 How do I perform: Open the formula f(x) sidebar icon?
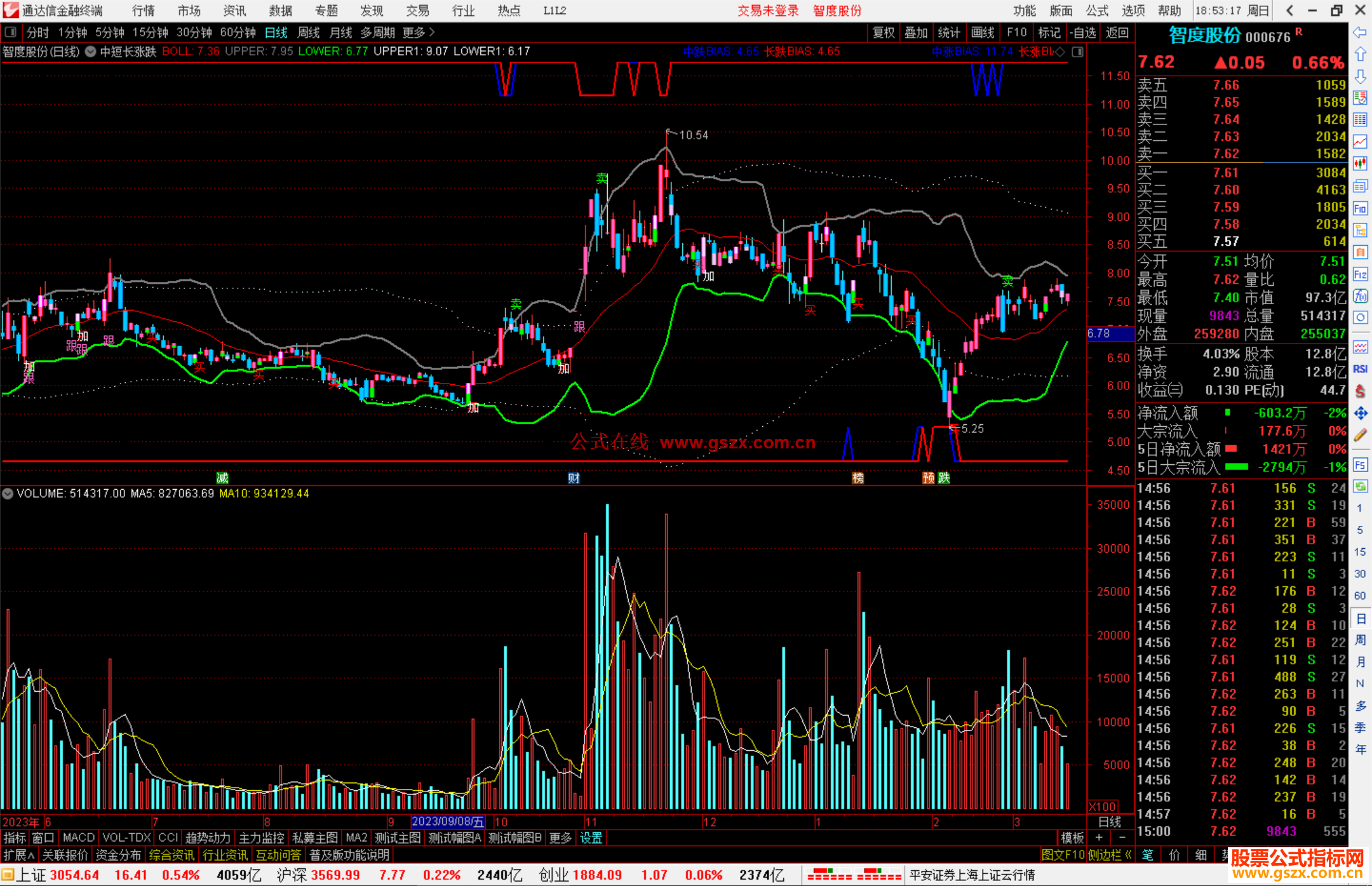tap(1360, 296)
